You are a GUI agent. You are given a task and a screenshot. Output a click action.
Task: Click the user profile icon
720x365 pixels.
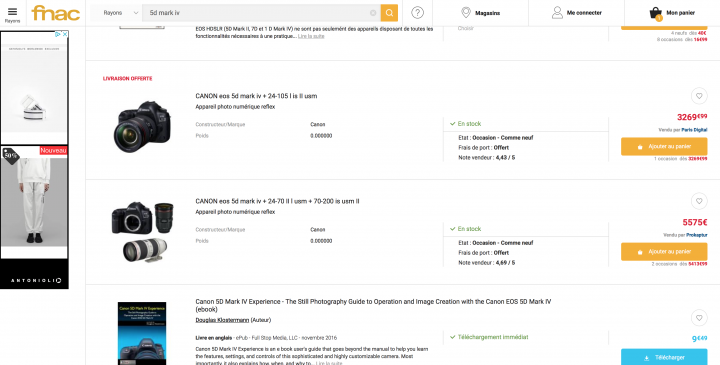557,13
